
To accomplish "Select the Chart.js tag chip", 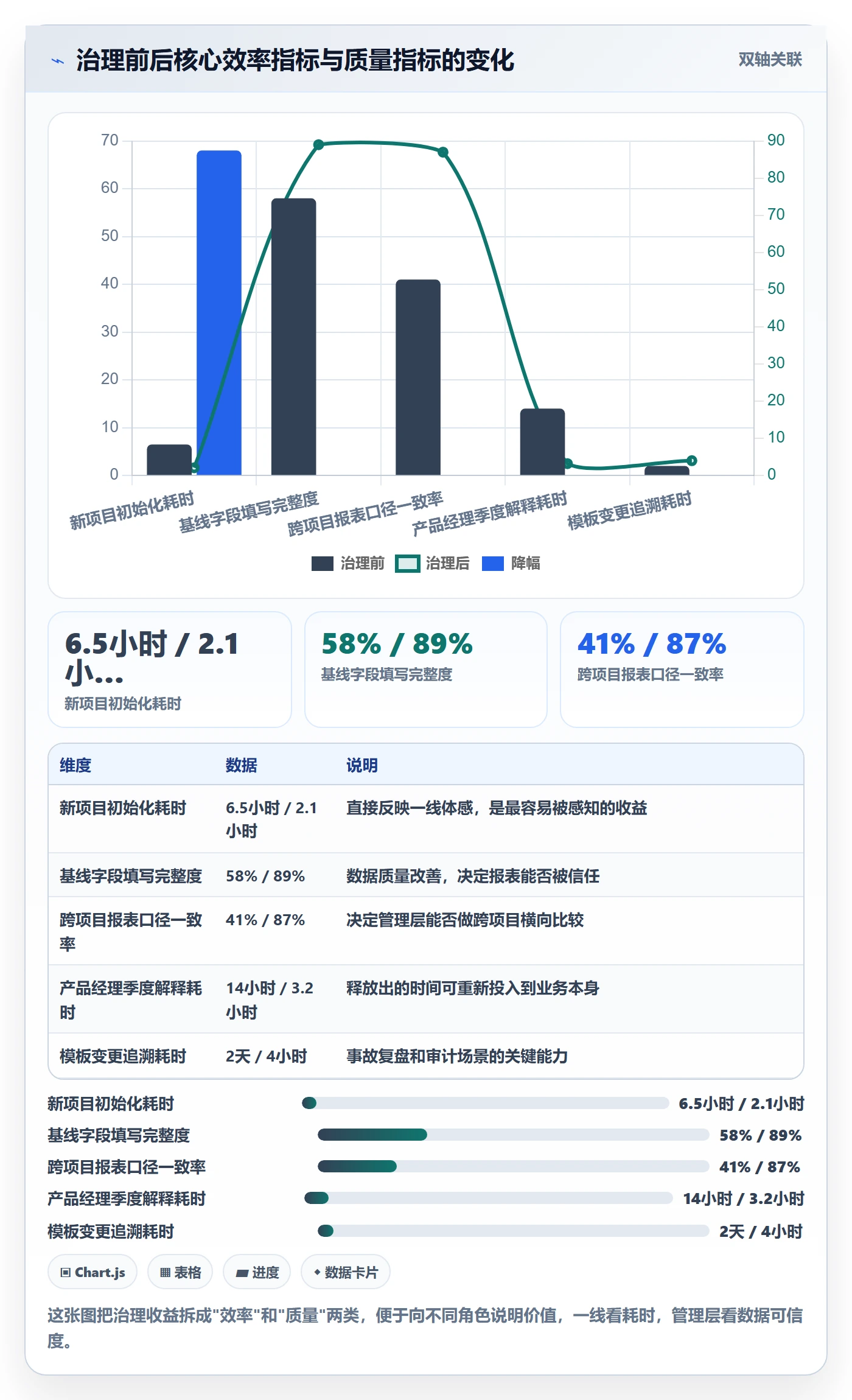I will point(93,1272).
